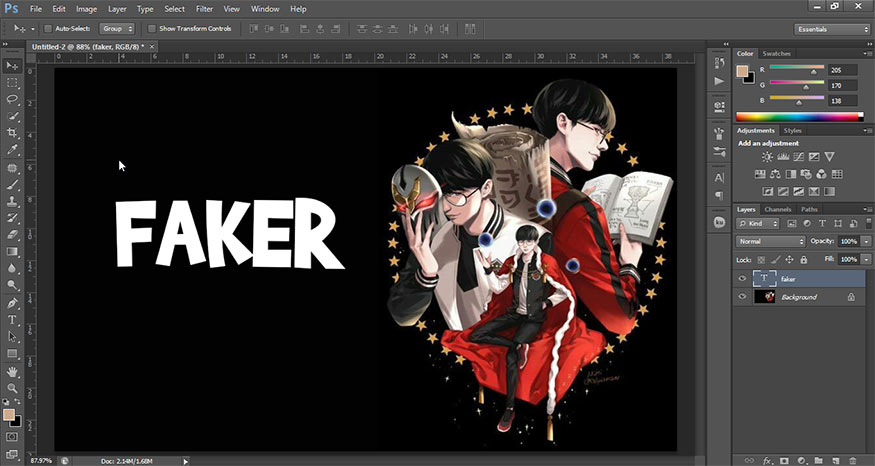Switch to the Styles tab
The height and width of the screenshot is (466, 875).
(792, 131)
